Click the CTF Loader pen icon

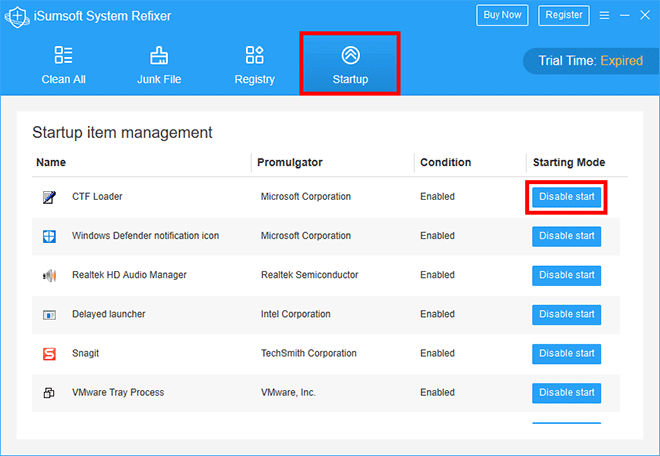click(49, 197)
